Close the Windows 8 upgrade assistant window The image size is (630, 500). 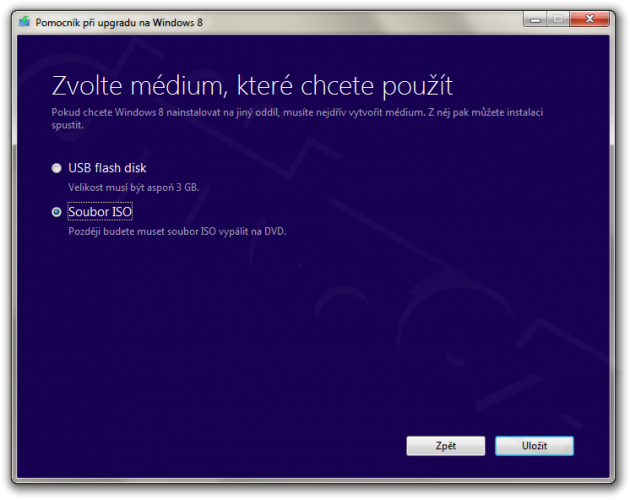click(x=589, y=18)
